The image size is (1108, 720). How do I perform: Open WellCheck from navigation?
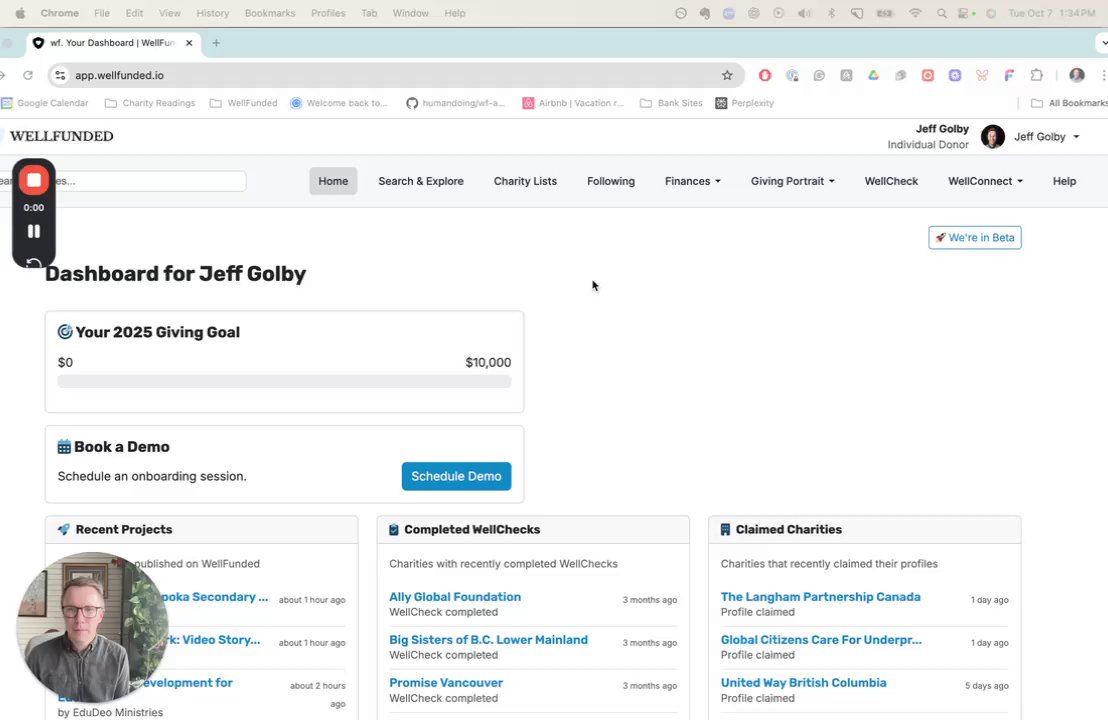891,181
